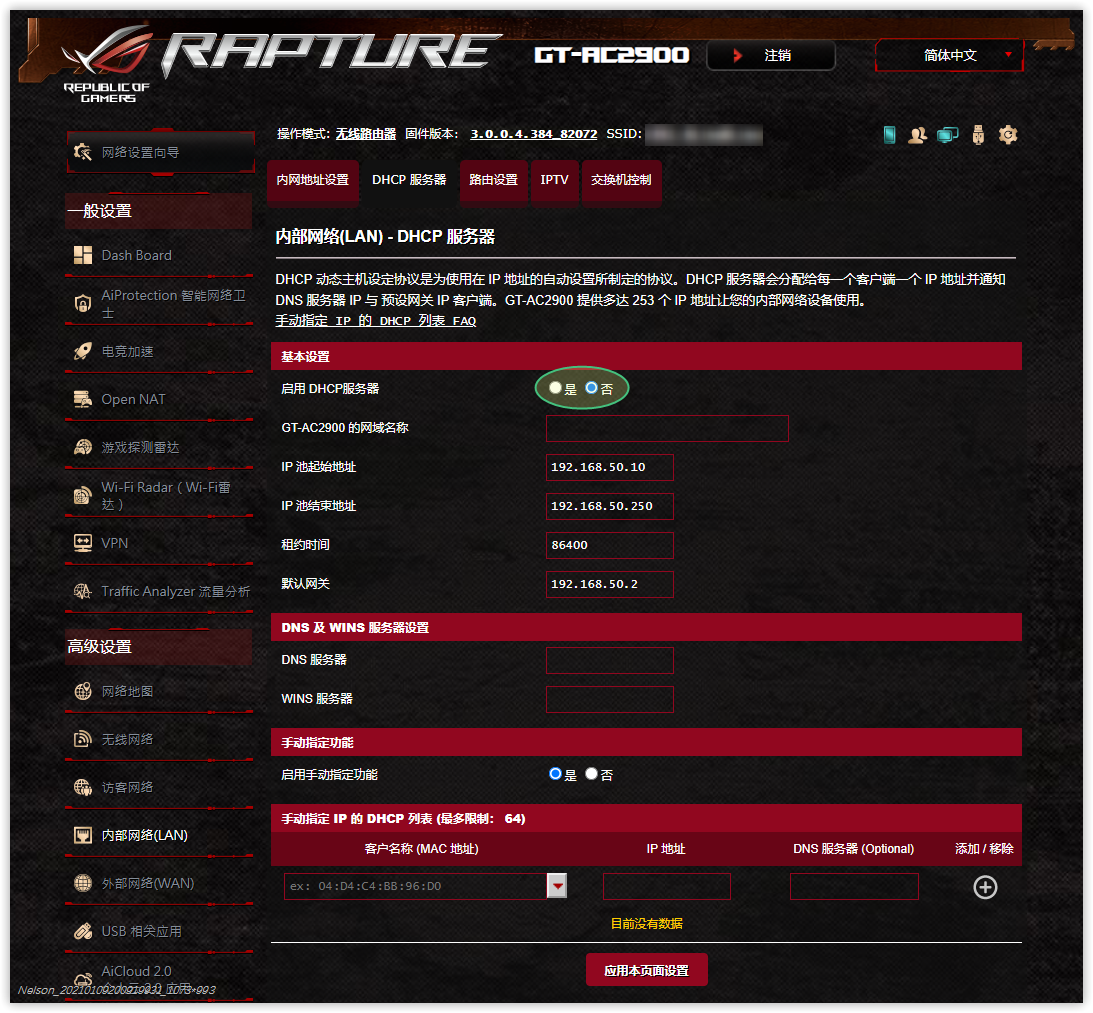Click the DNS 服务器 input field

pos(610,661)
